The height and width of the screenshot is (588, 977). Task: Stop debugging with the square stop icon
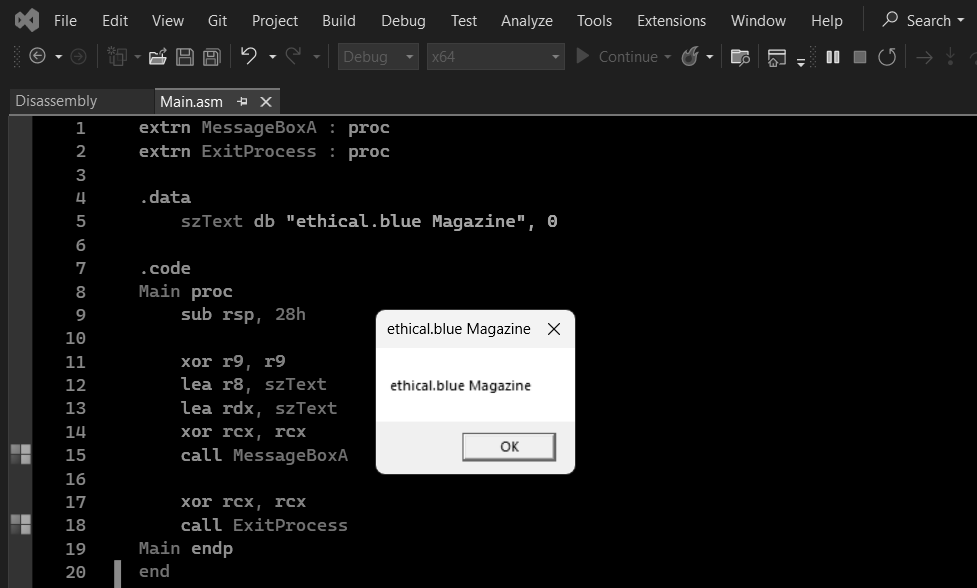(860, 57)
